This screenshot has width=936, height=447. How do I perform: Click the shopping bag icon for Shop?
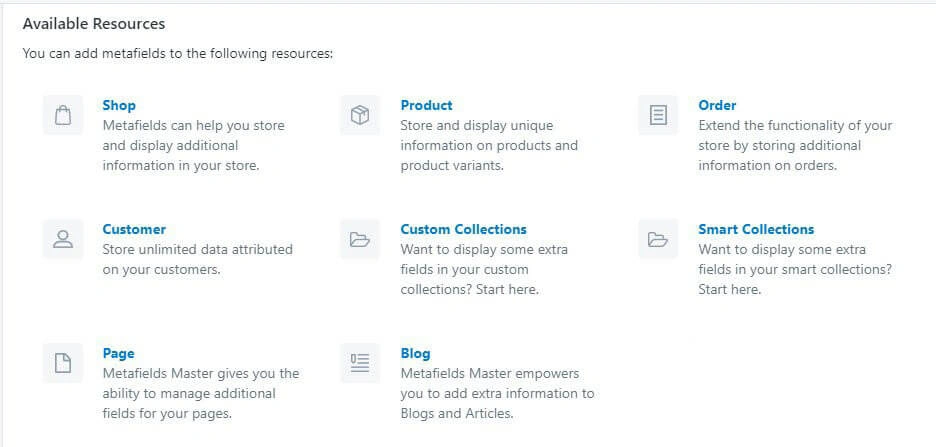[63, 115]
